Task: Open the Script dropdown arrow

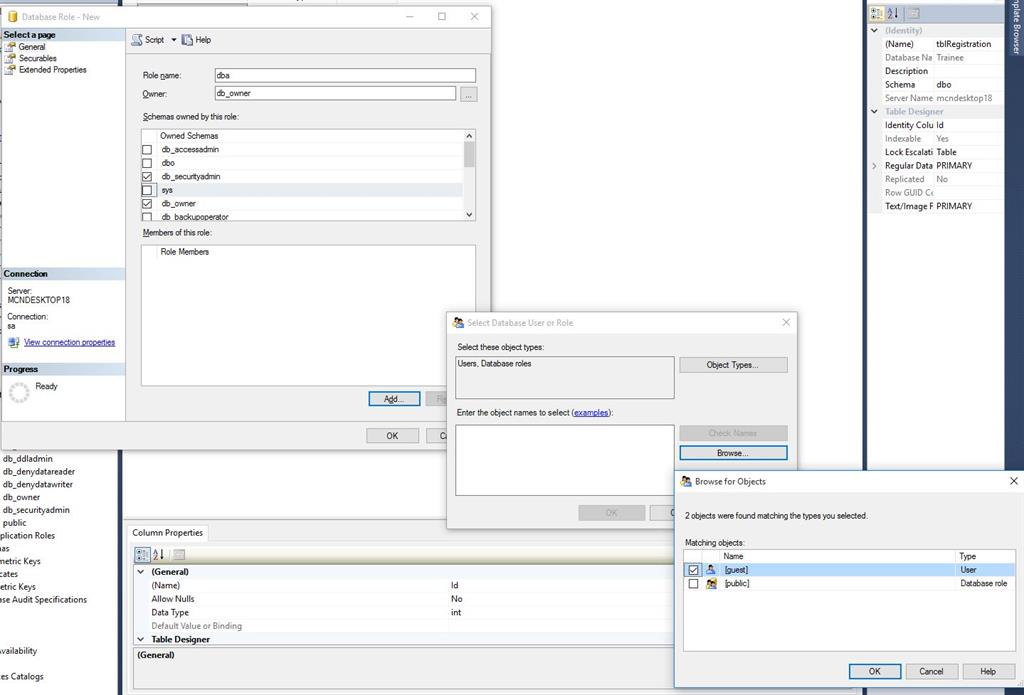Action: tap(174, 40)
